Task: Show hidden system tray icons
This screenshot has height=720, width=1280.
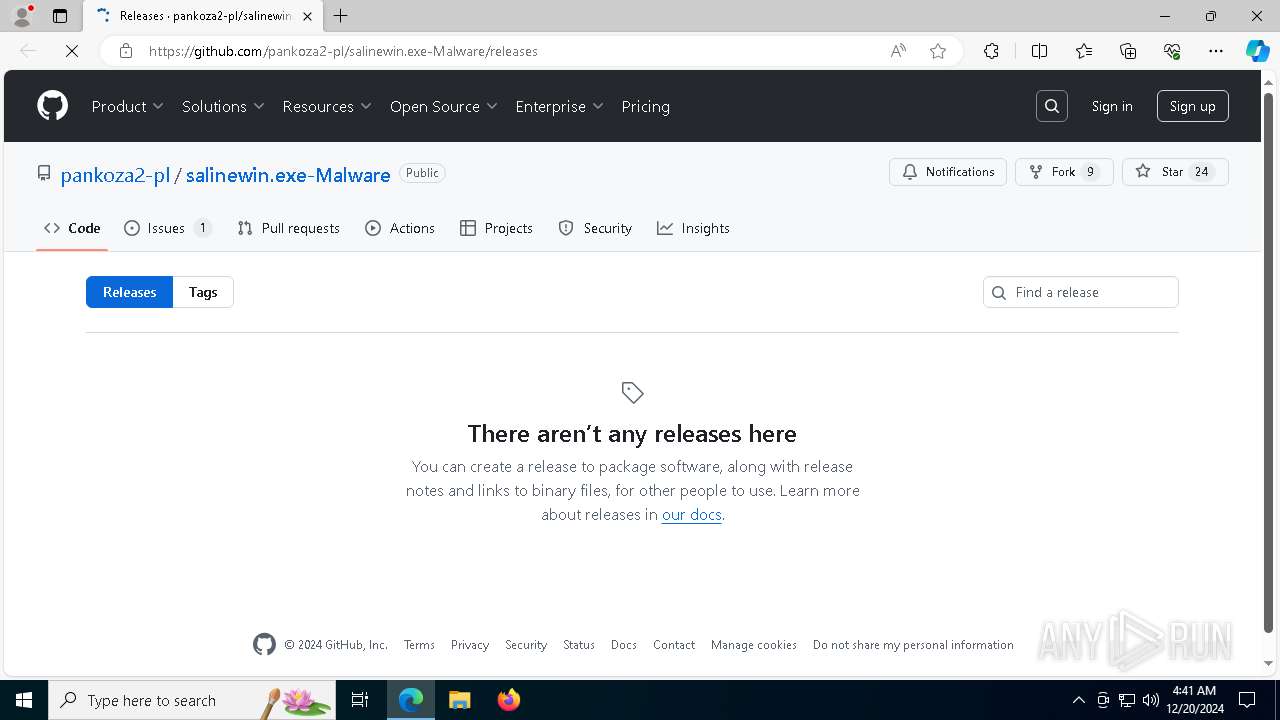Action: (1079, 700)
